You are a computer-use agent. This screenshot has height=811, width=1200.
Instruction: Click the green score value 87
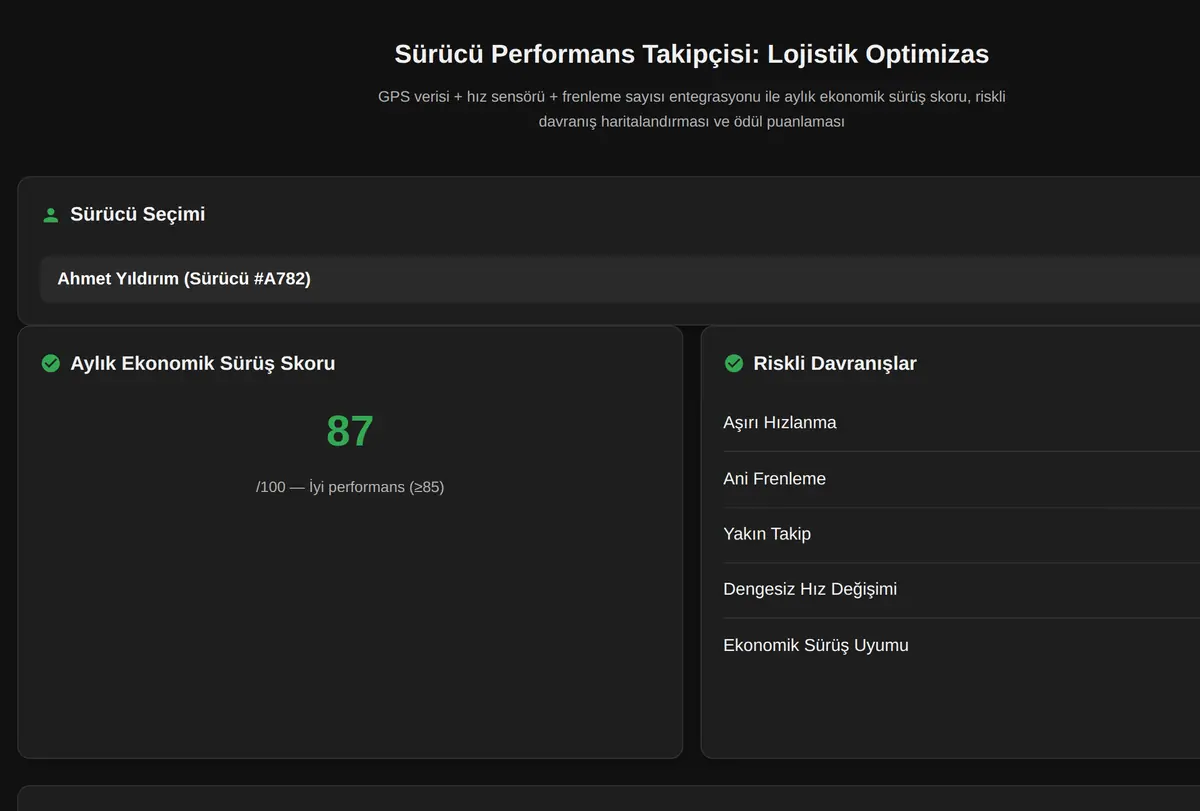click(350, 431)
